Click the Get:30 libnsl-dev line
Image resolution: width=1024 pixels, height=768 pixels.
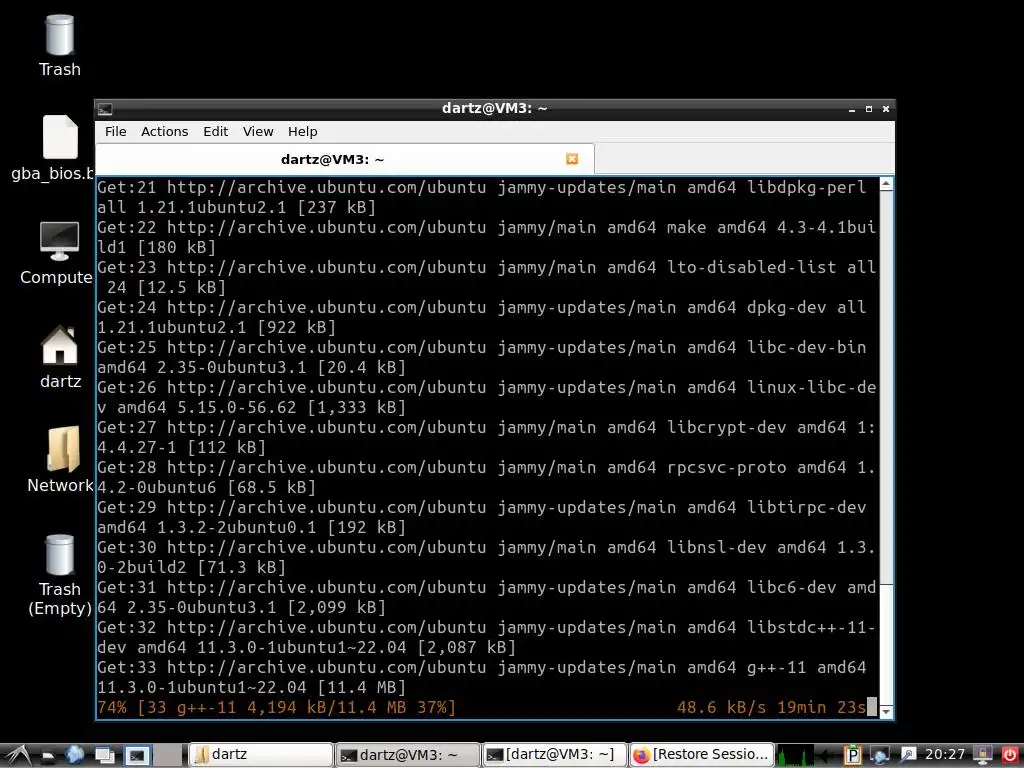point(487,557)
